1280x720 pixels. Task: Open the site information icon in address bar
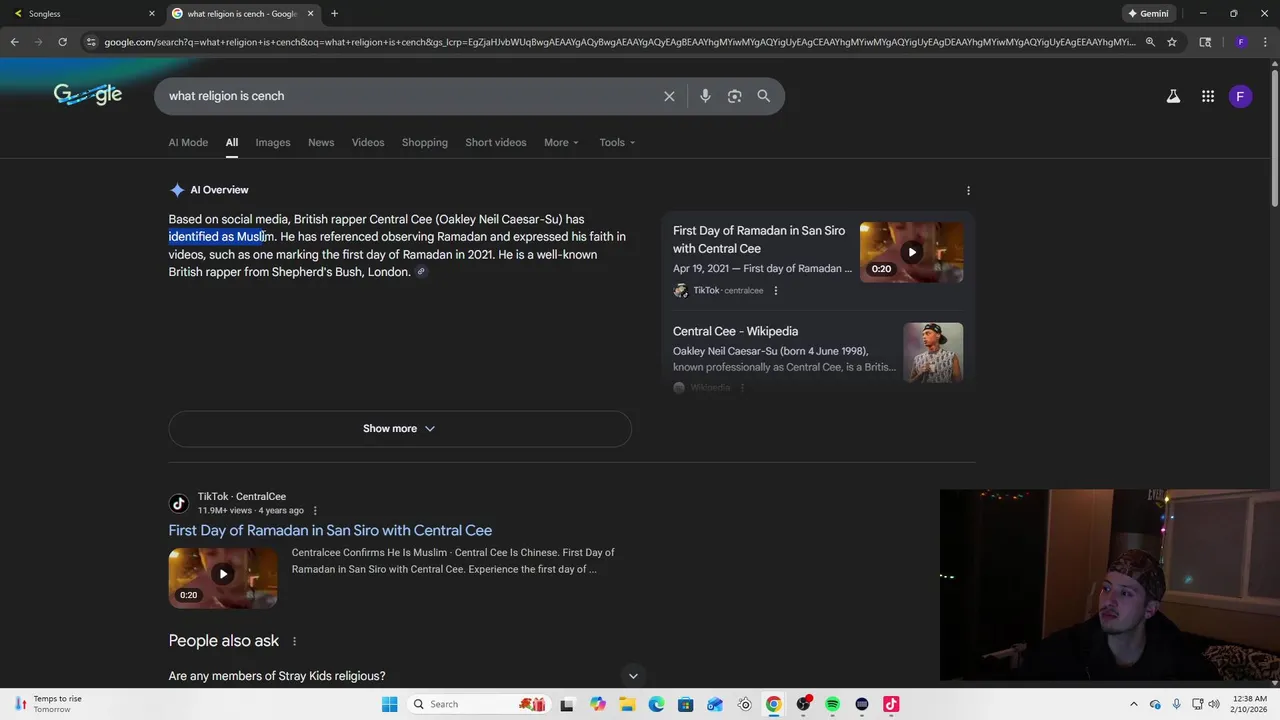coord(91,42)
